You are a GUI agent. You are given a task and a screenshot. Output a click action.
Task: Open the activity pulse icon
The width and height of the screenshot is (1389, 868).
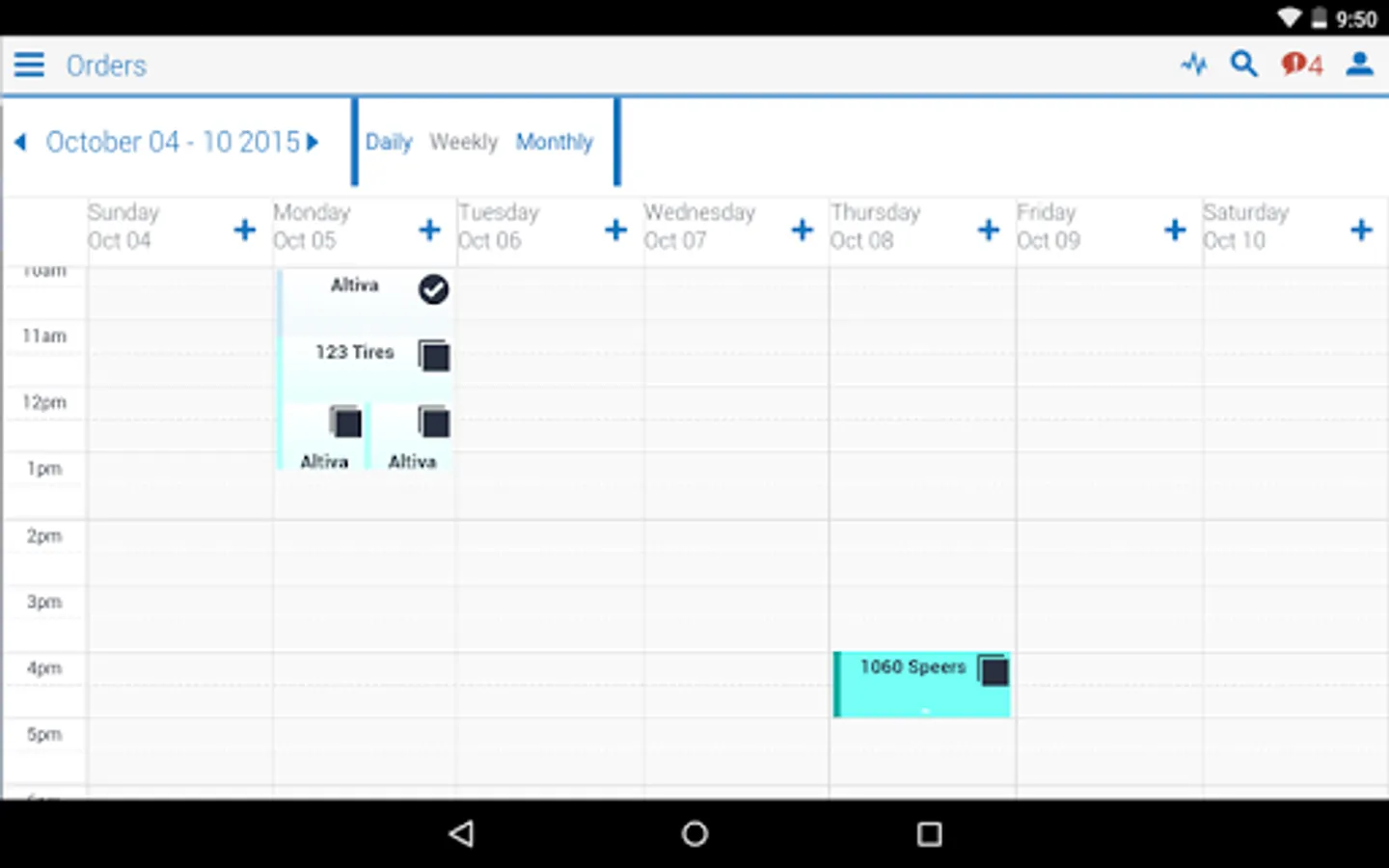point(1194,65)
